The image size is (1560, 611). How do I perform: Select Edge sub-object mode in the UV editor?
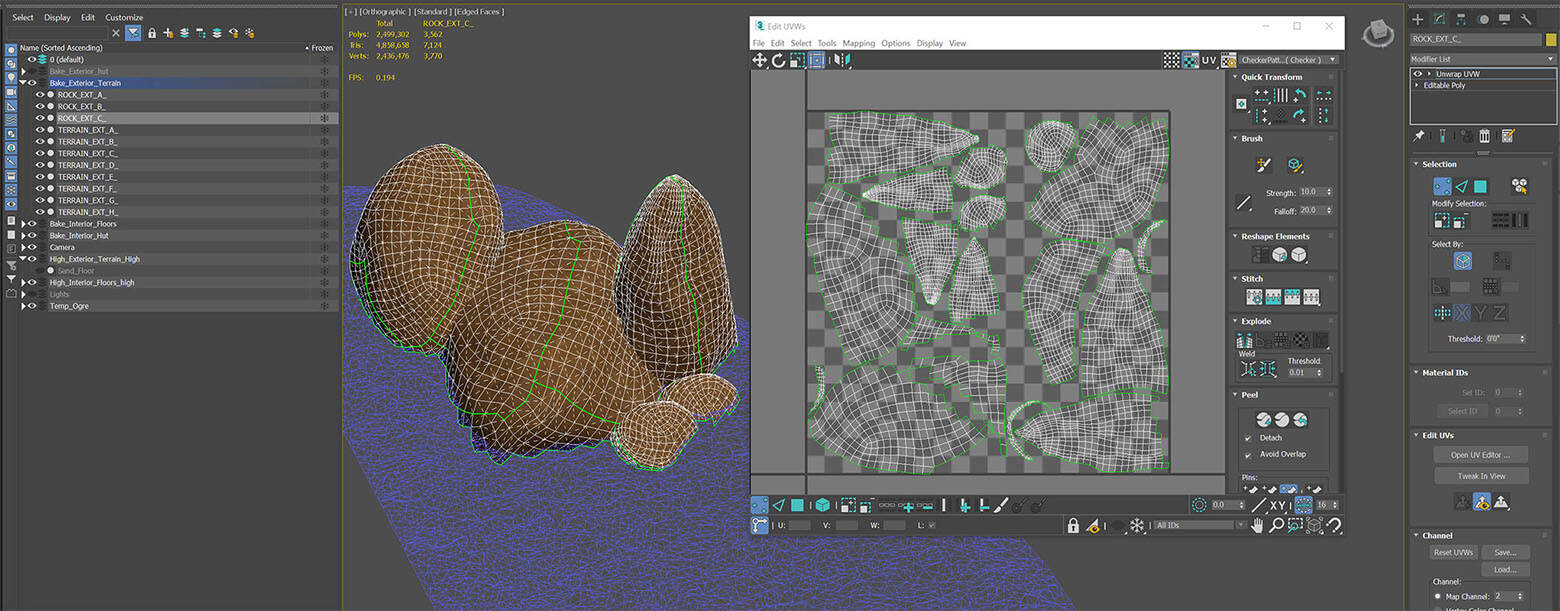coord(778,505)
